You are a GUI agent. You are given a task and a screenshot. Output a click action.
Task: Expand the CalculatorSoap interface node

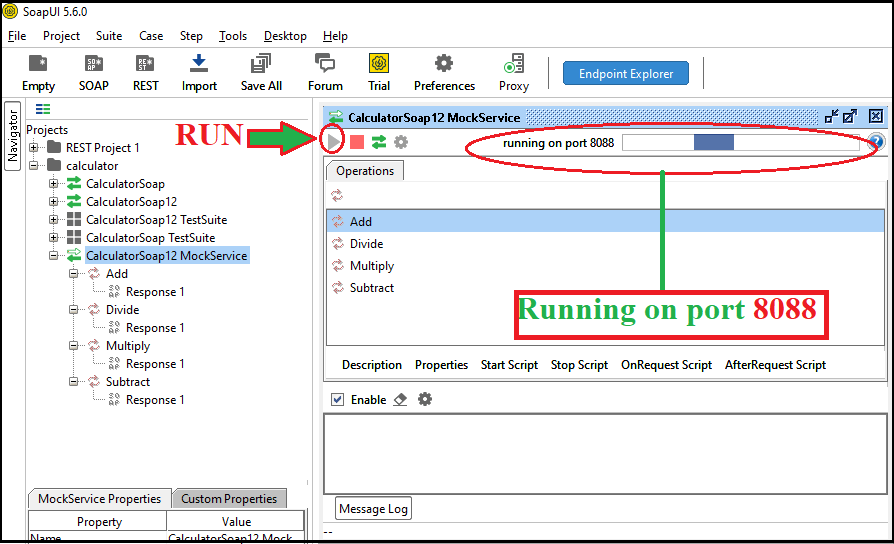[54, 184]
